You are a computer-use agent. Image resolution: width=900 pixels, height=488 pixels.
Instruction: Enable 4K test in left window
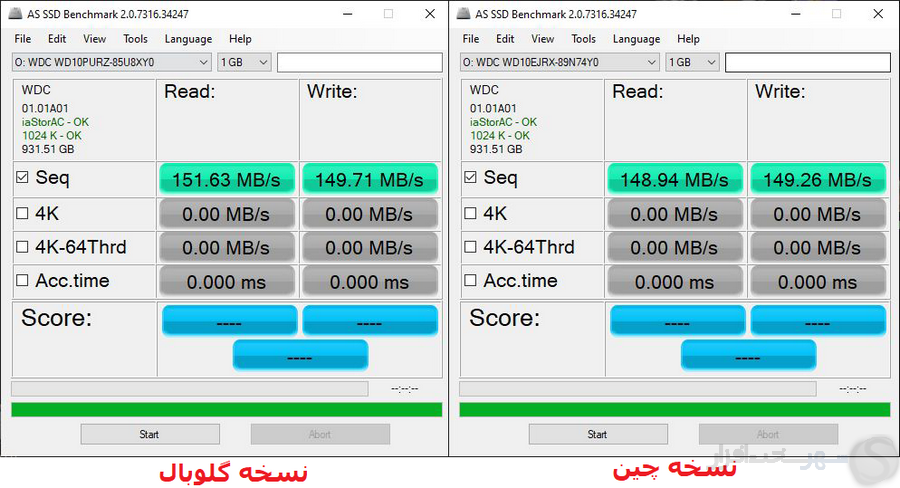(x=22, y=214)
